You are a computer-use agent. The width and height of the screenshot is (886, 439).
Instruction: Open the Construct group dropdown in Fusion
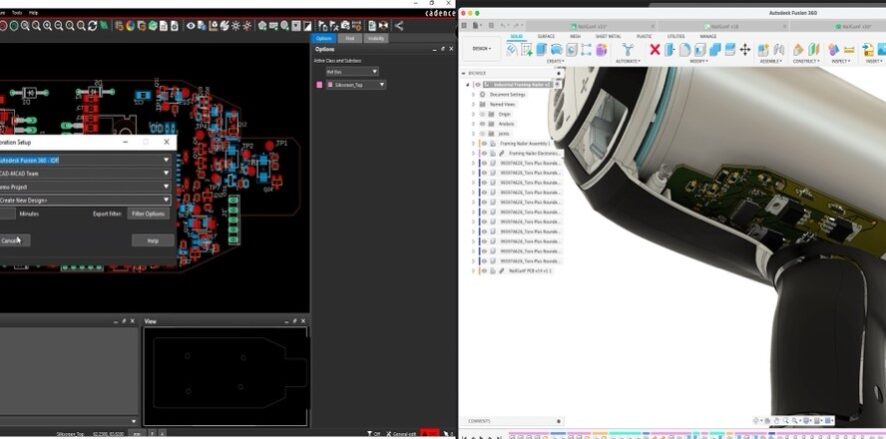pos(806,61)
